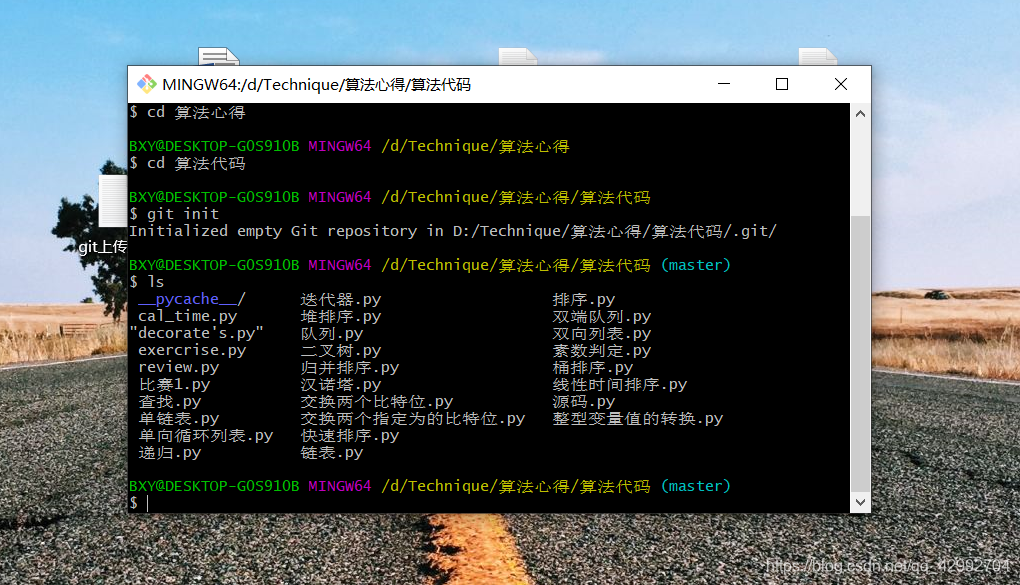
Task: Click the 交换两个比特位.py file name
Action: click(377, 401)
